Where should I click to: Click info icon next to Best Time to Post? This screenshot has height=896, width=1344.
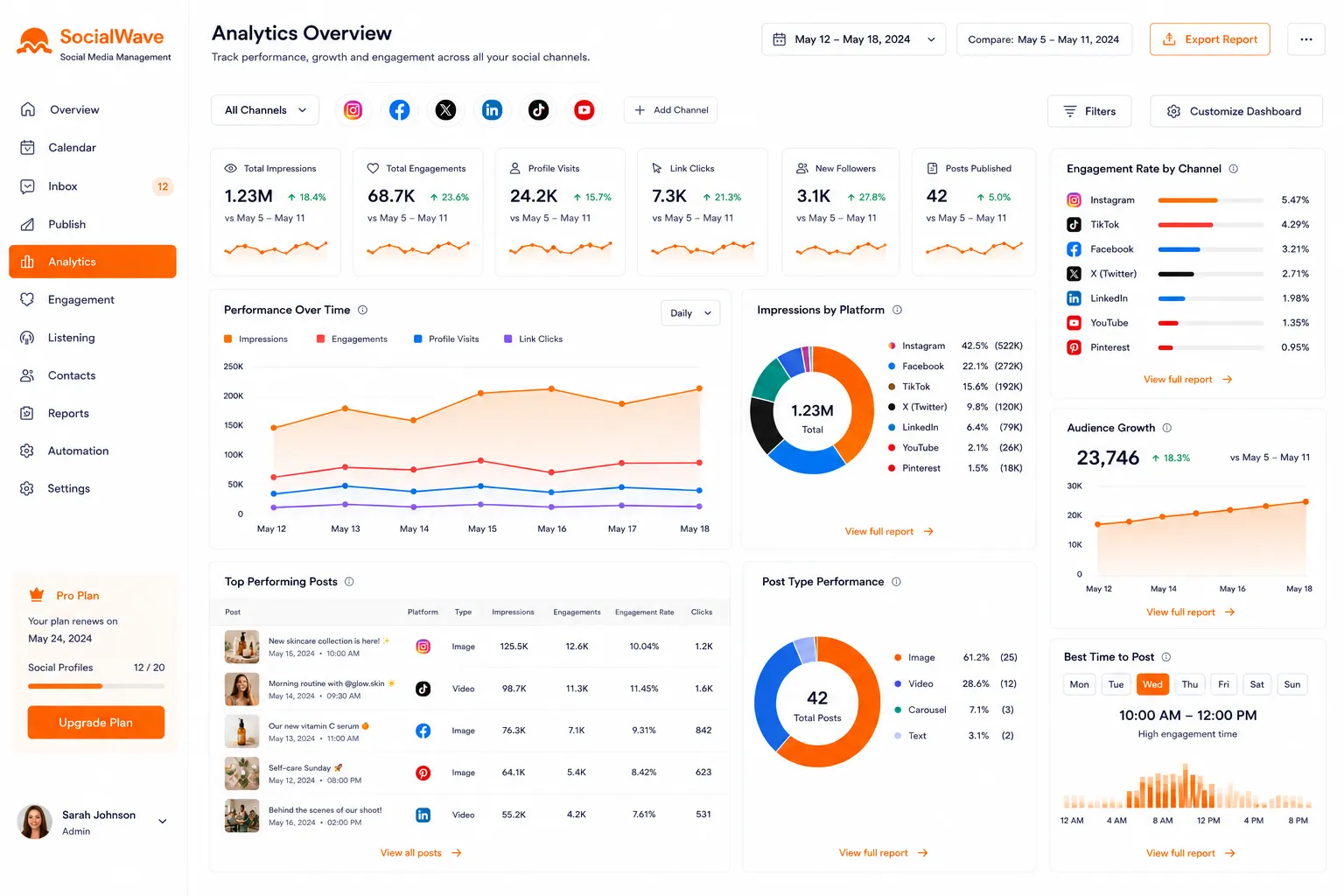1166,657
